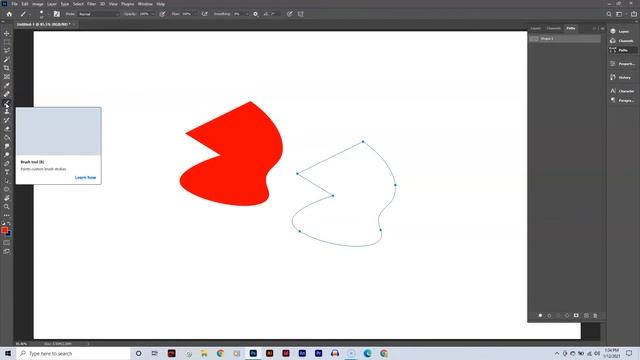Image resolution: width=640 pixels, height=360 pixels.
Task: Open the collapsed Channels panel button
Action: click(622, 40)
